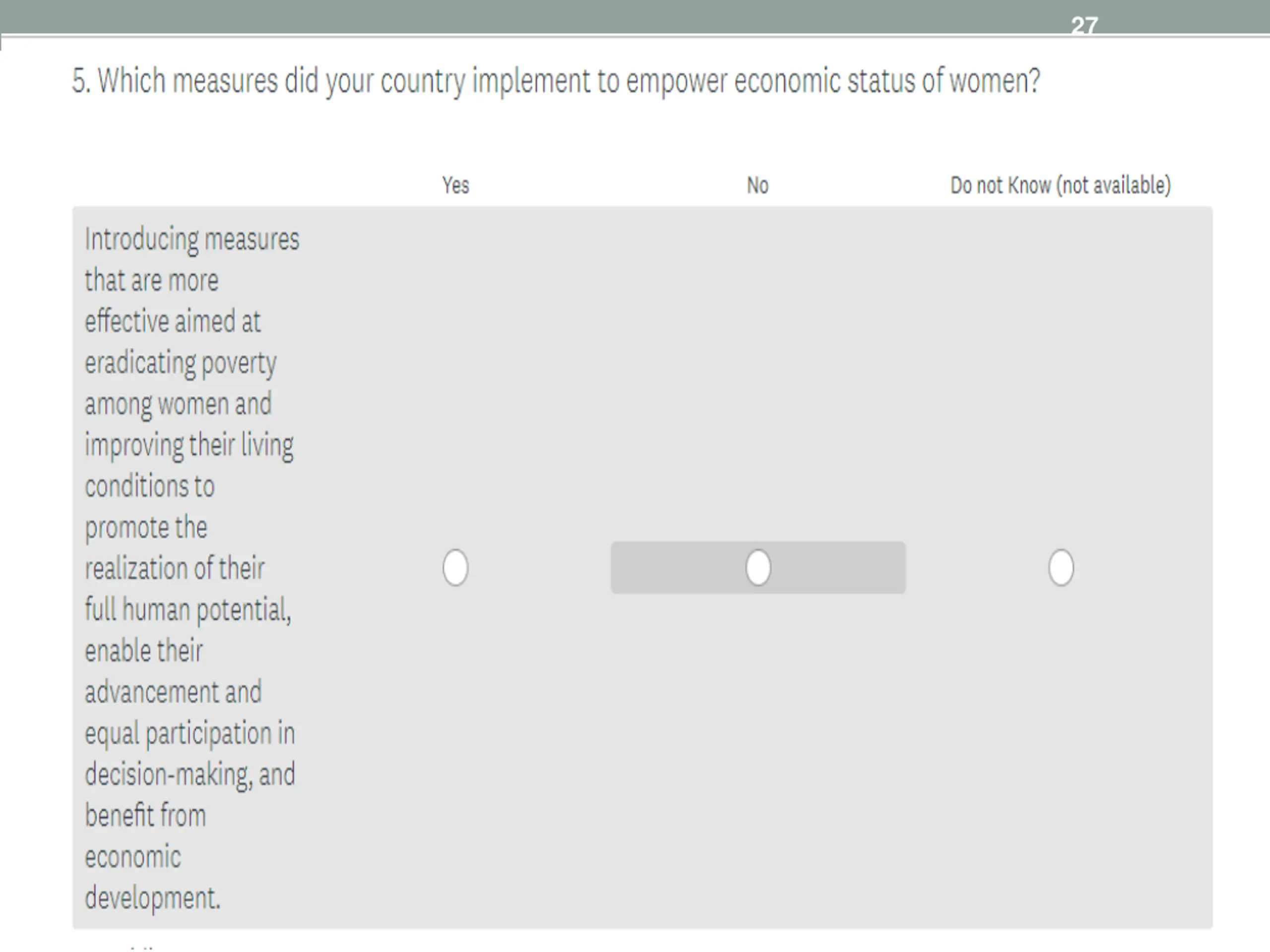Click the 'full human potential,' text line
Screen dimensions: 1270x952
pos(188,610)
